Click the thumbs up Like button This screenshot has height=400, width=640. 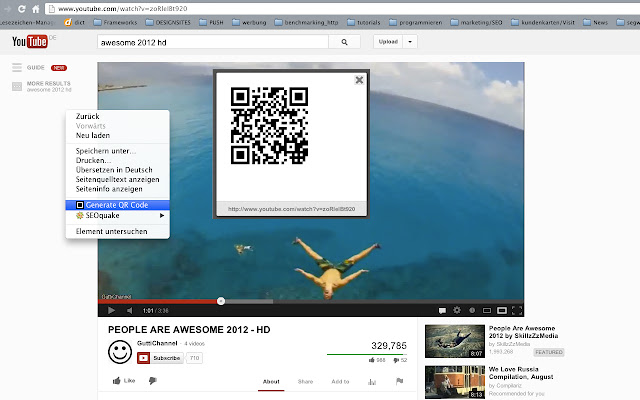124,381
